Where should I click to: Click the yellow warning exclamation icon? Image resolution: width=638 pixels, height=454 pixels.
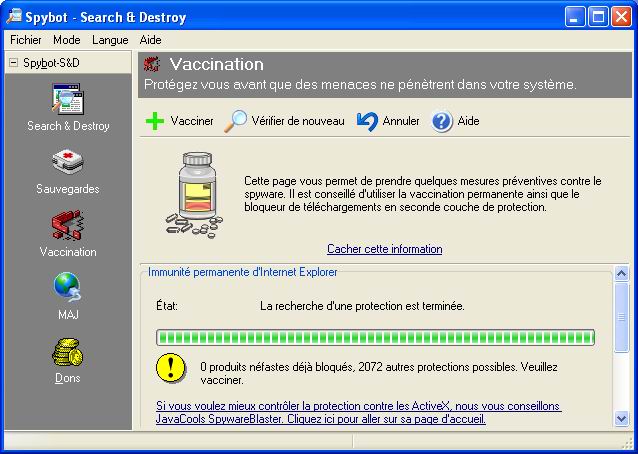pyautogui.click(x=171, y=367)
